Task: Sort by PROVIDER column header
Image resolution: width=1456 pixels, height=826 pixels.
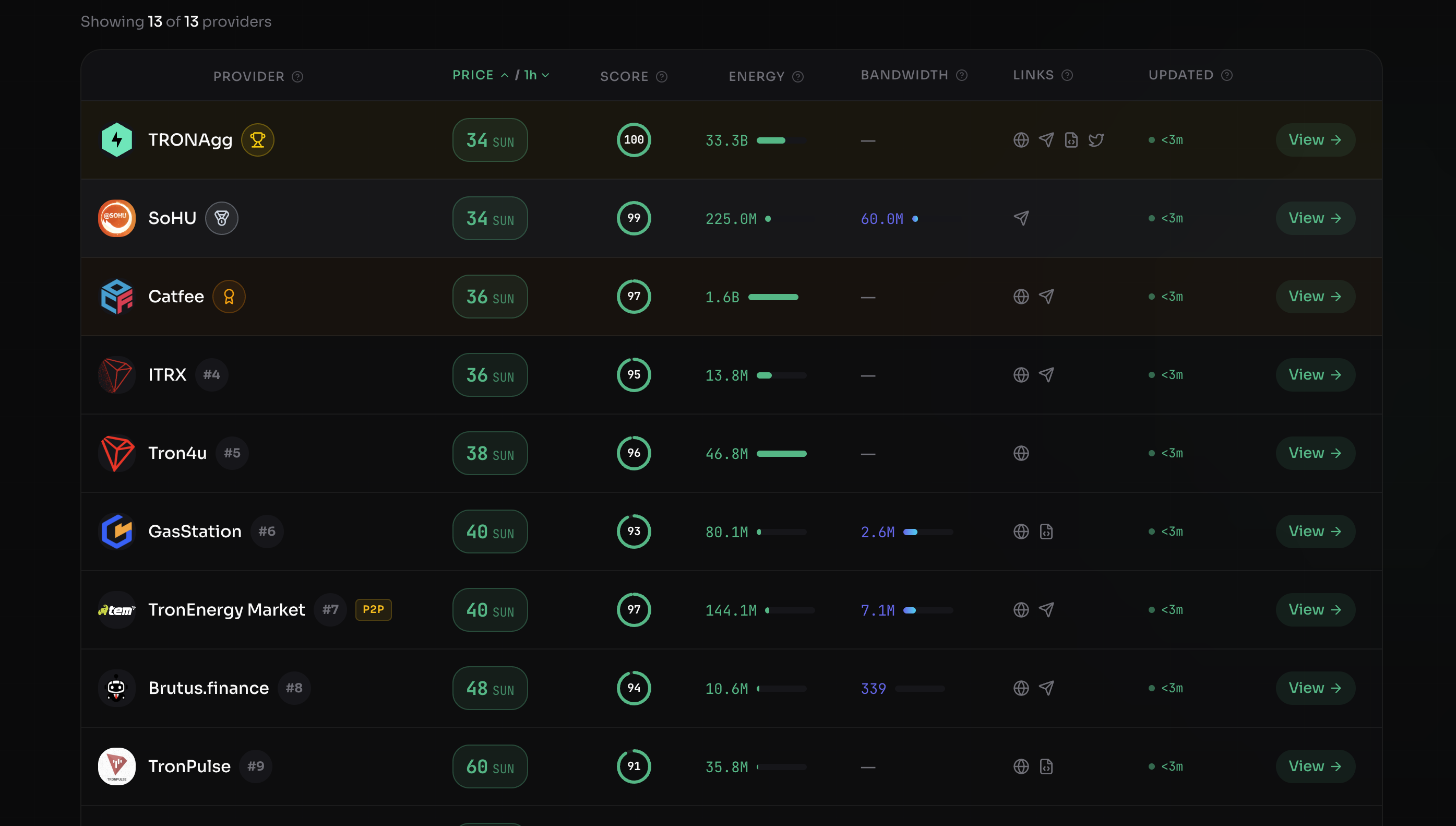Action: point(249,77)
